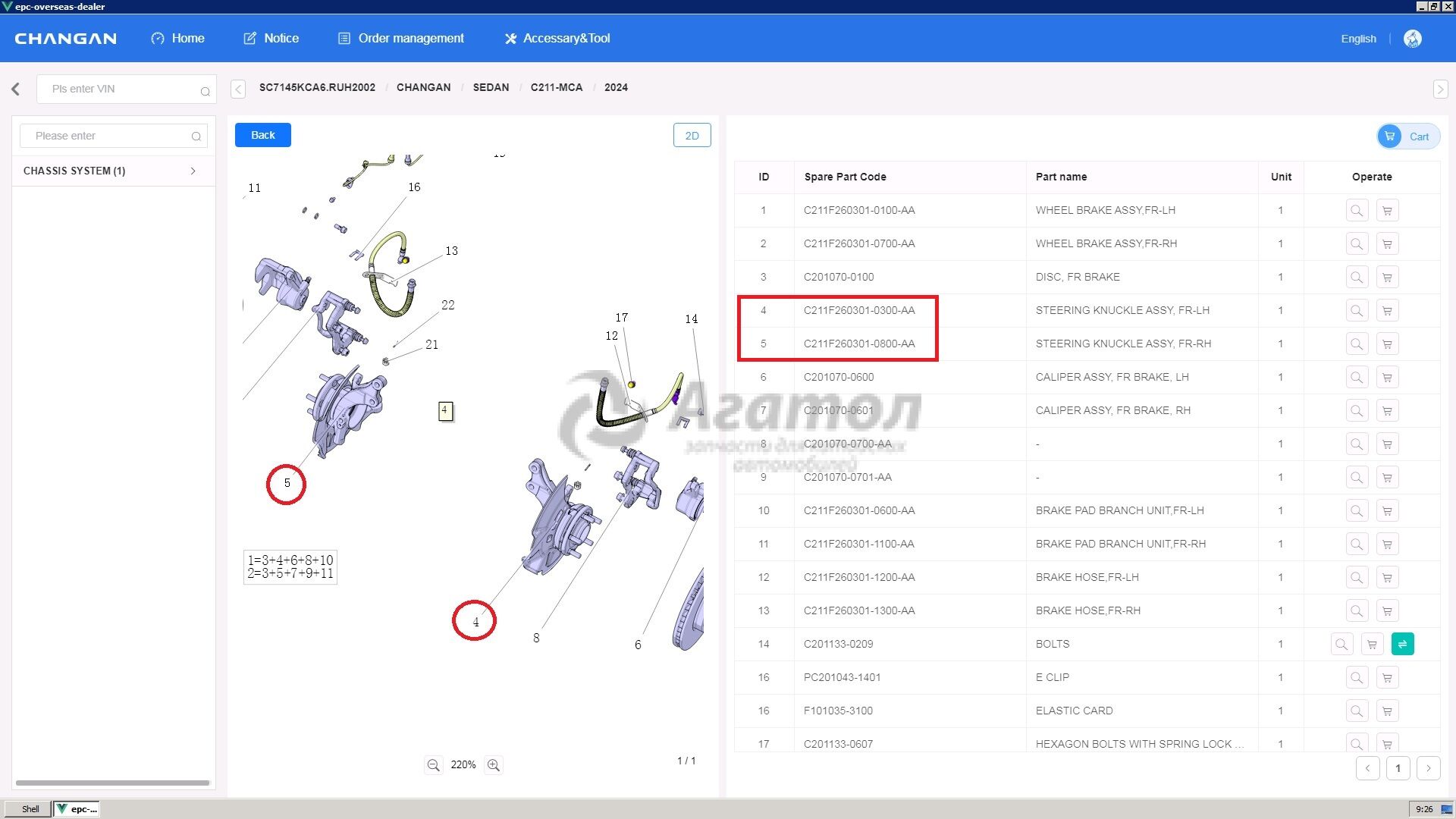1456x819 pixels.
Task: Click the 'Please enter' search field
Action: click(x=106, y=136)
